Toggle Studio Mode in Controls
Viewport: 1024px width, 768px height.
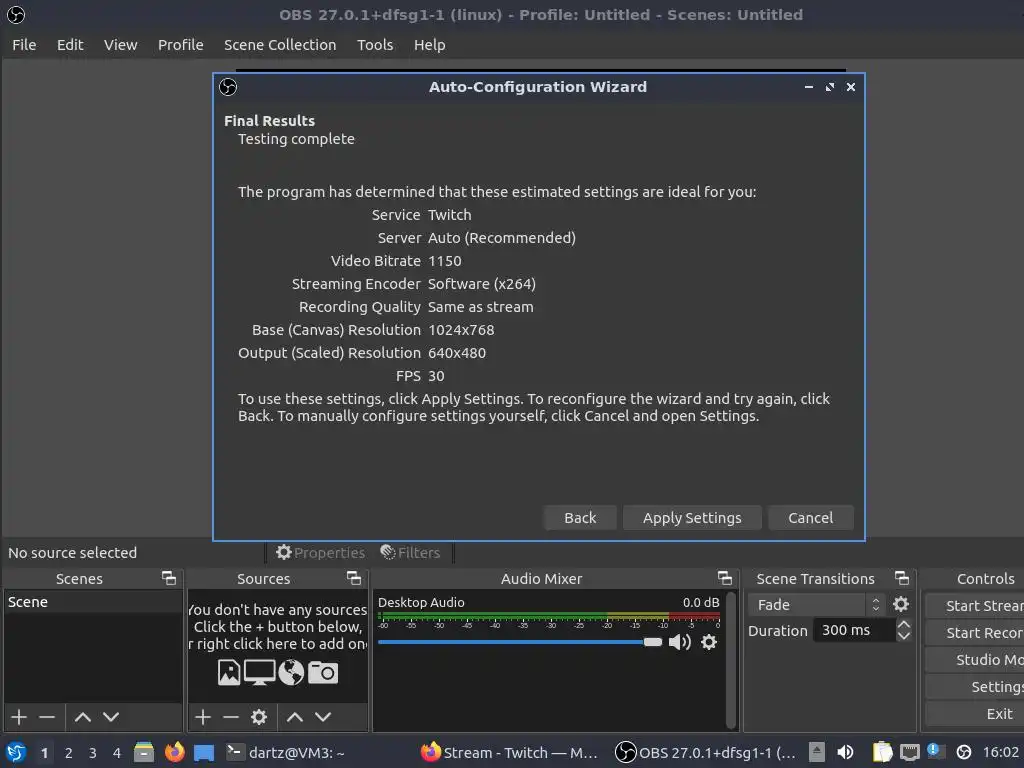(975, 660)
